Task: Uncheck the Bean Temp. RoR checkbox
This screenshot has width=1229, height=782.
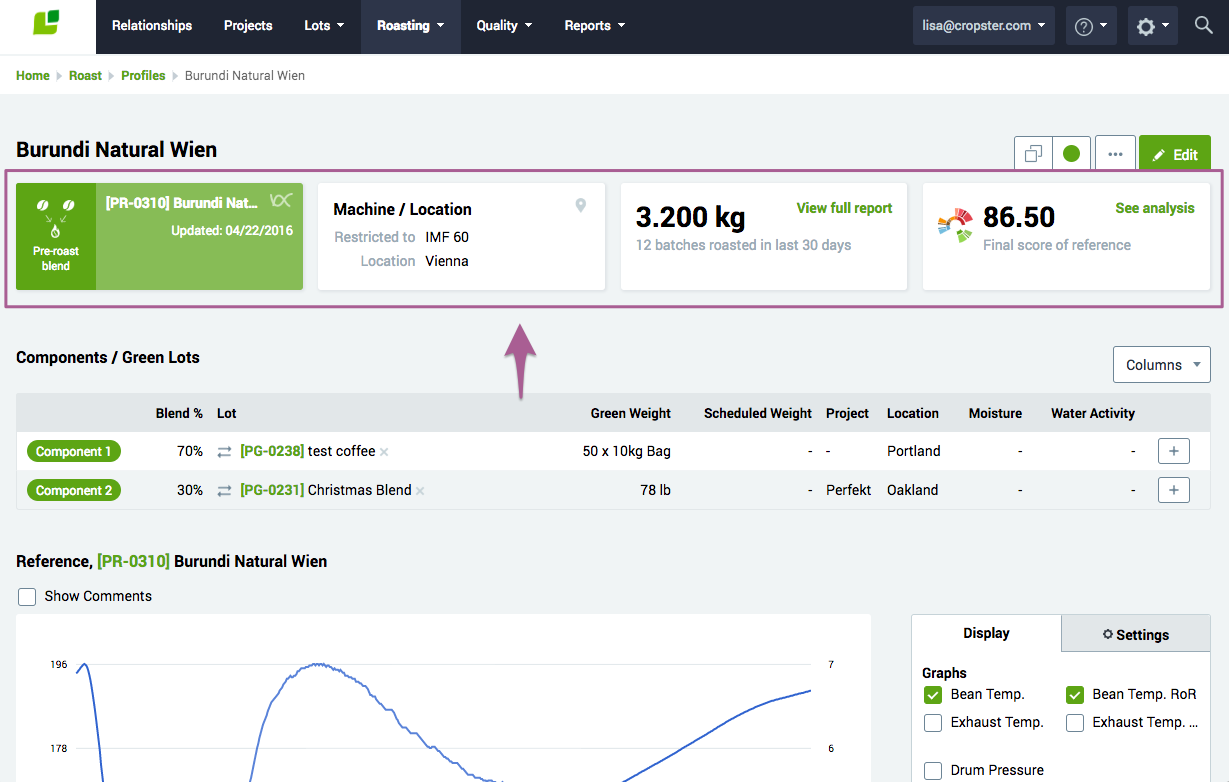Action: pyautogui.click(x=1075, y=695)
